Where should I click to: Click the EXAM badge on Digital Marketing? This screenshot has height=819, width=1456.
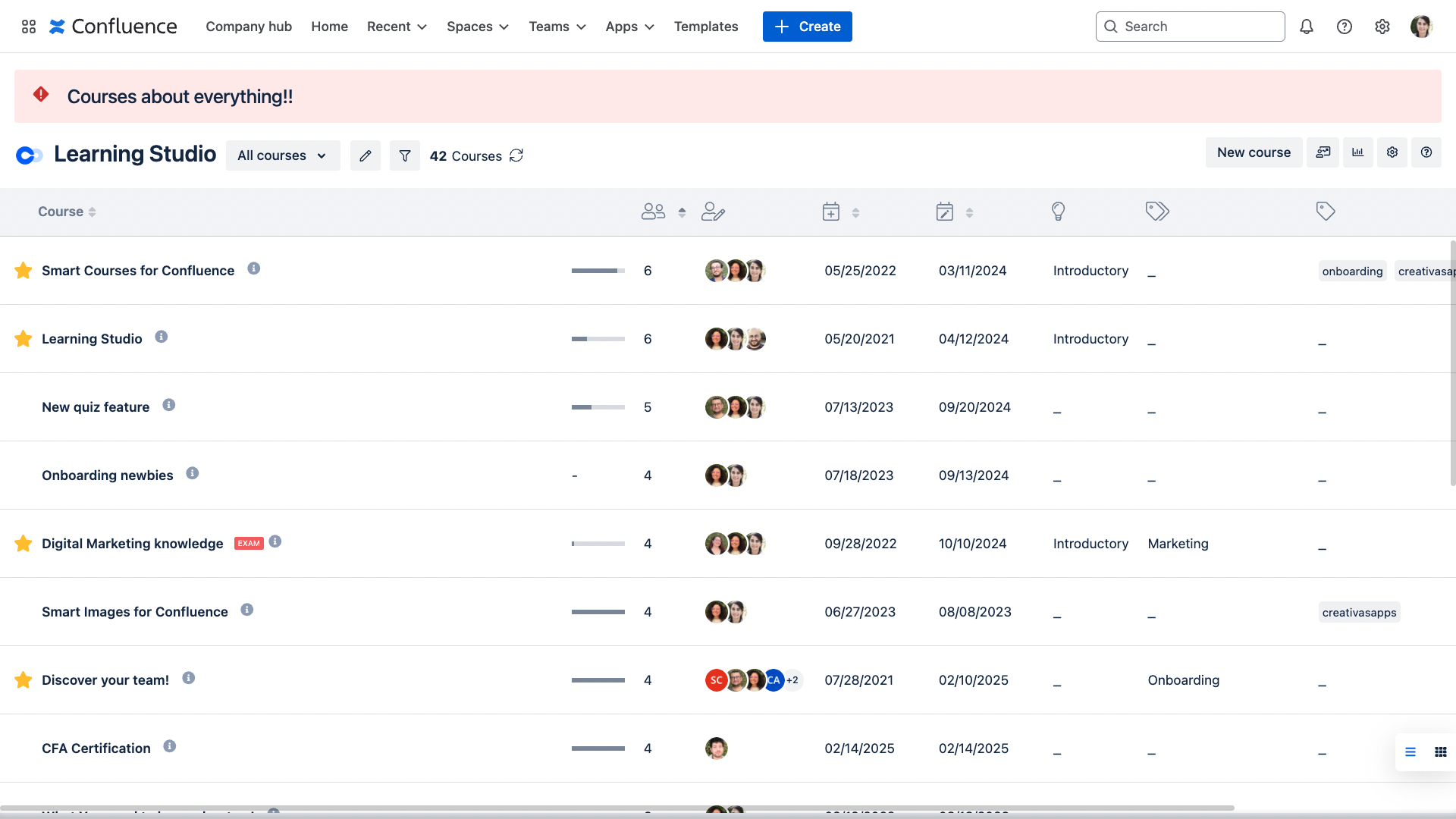(249, 544)
